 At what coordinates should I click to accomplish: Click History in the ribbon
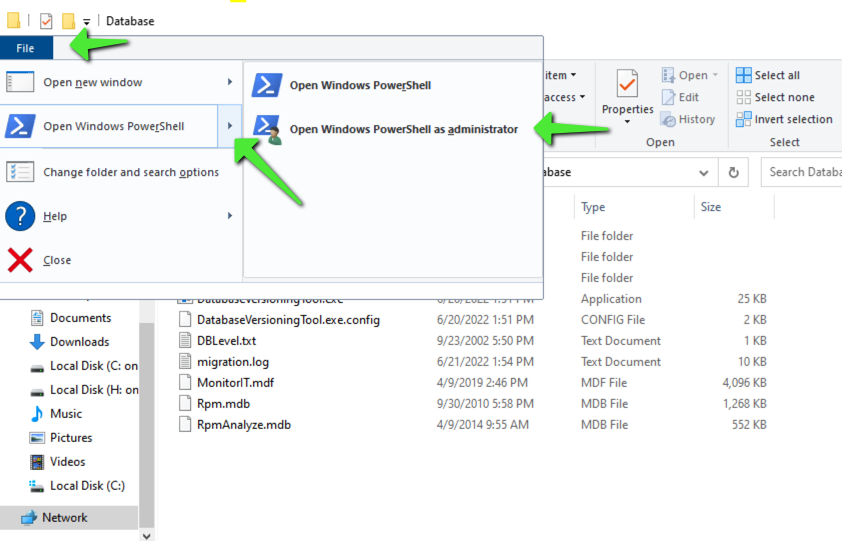point(688,119)
